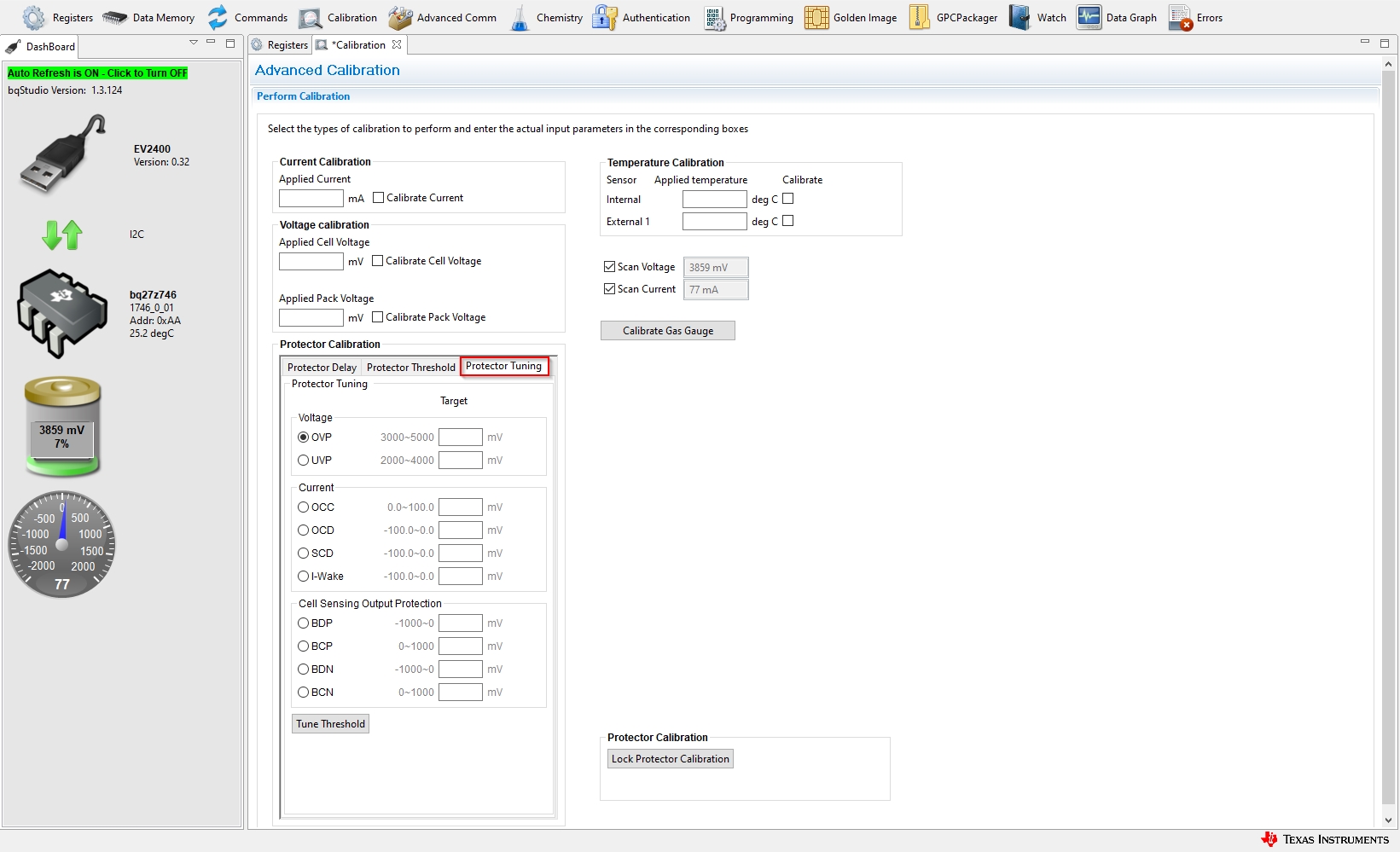
Task: Click the Lock Protector Calibration button
Action: 670,759
